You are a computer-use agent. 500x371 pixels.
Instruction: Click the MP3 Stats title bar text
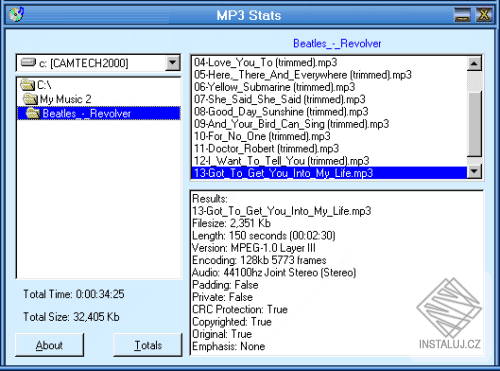coord(249,15)
